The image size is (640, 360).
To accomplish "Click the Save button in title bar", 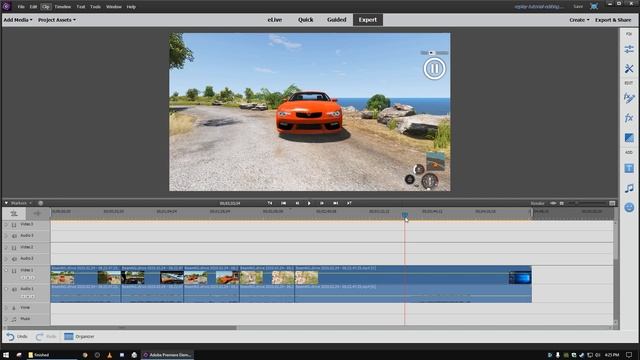I will click(x=578, y=7).
